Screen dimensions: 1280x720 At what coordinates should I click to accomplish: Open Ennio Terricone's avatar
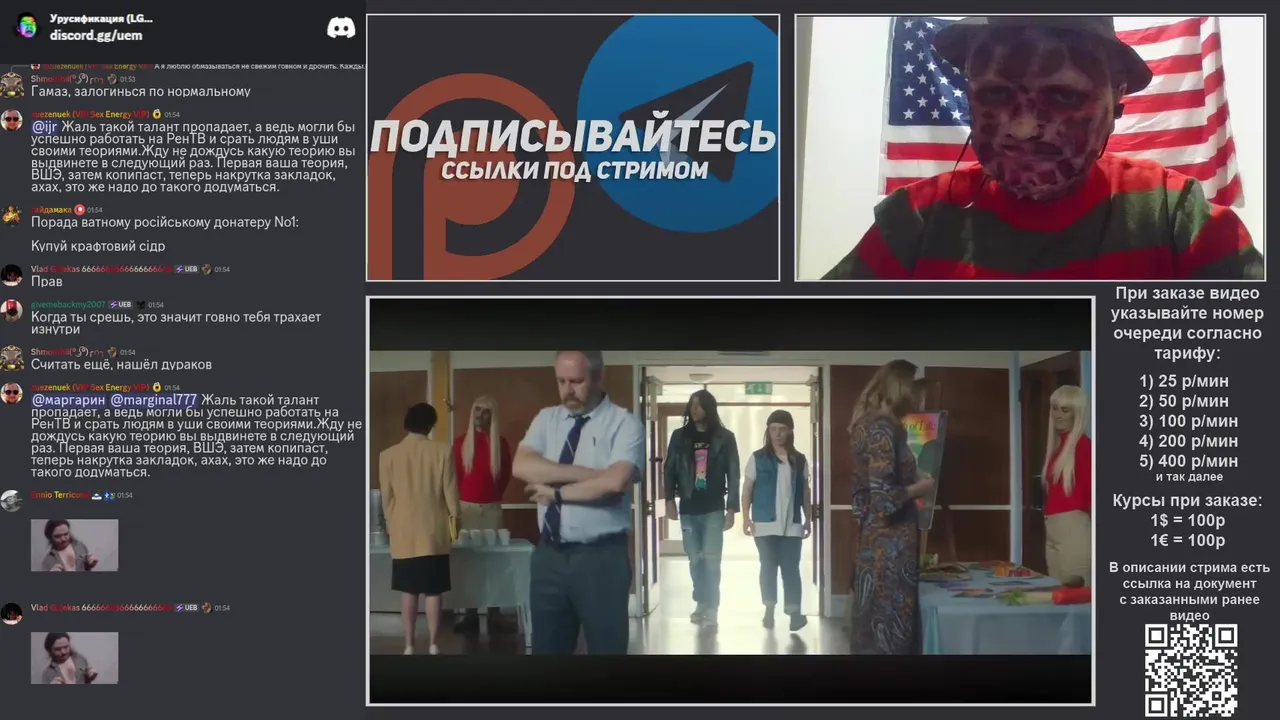tap(12, 500)
